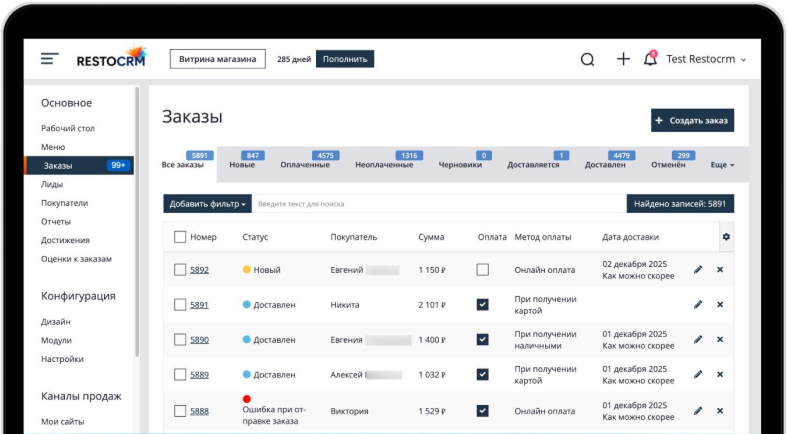
Task: Open Модули in sidebar
Action: 56,340
